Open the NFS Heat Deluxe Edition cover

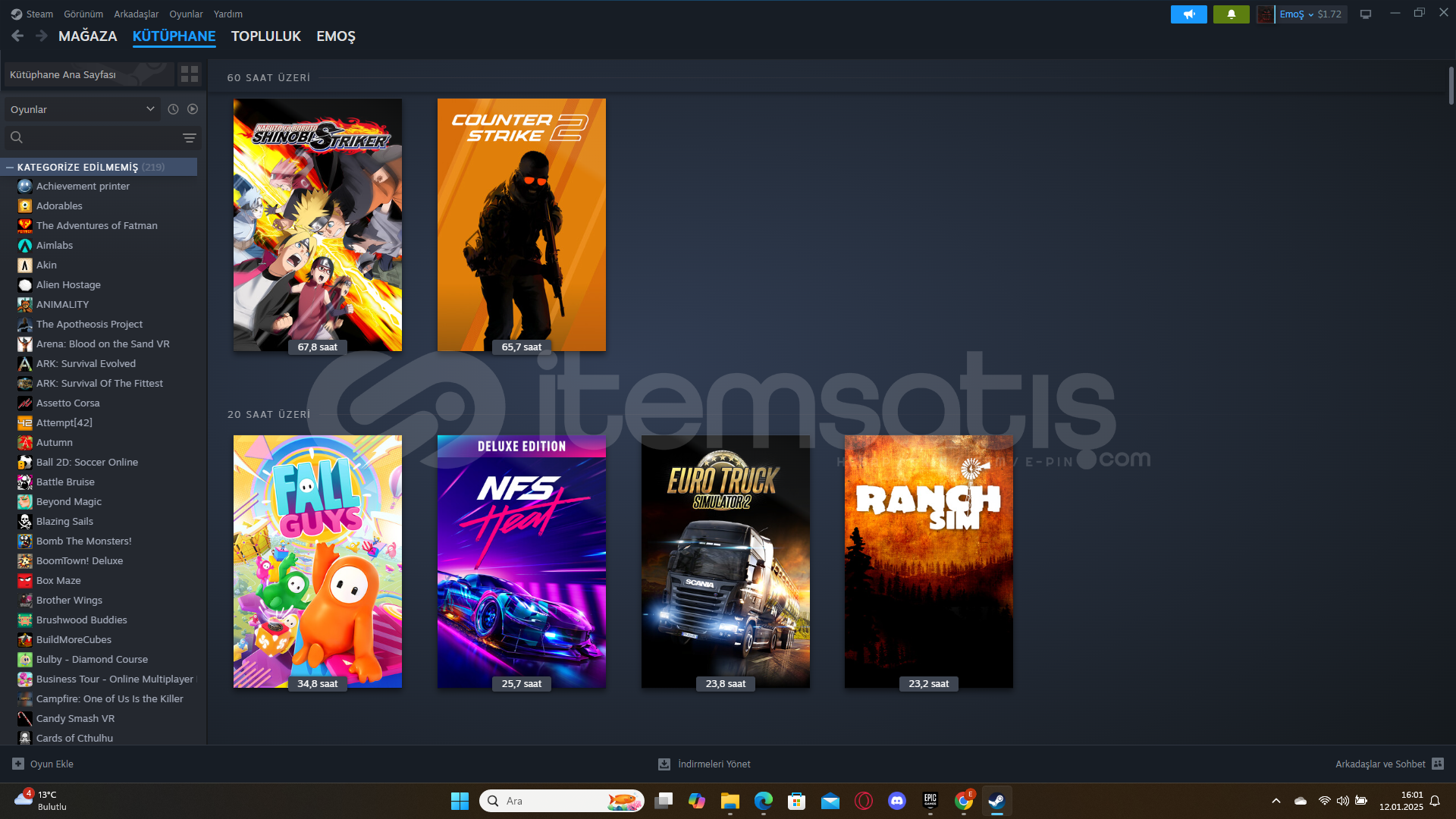tap(522, 561)
